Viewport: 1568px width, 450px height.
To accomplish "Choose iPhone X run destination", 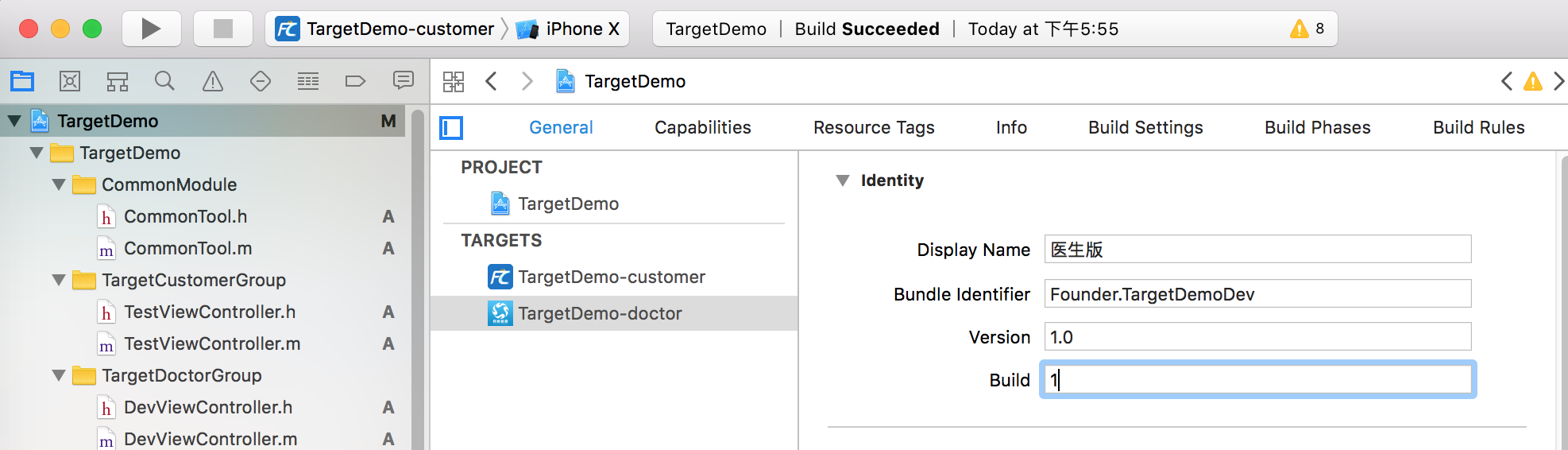I will coord(567,29).
